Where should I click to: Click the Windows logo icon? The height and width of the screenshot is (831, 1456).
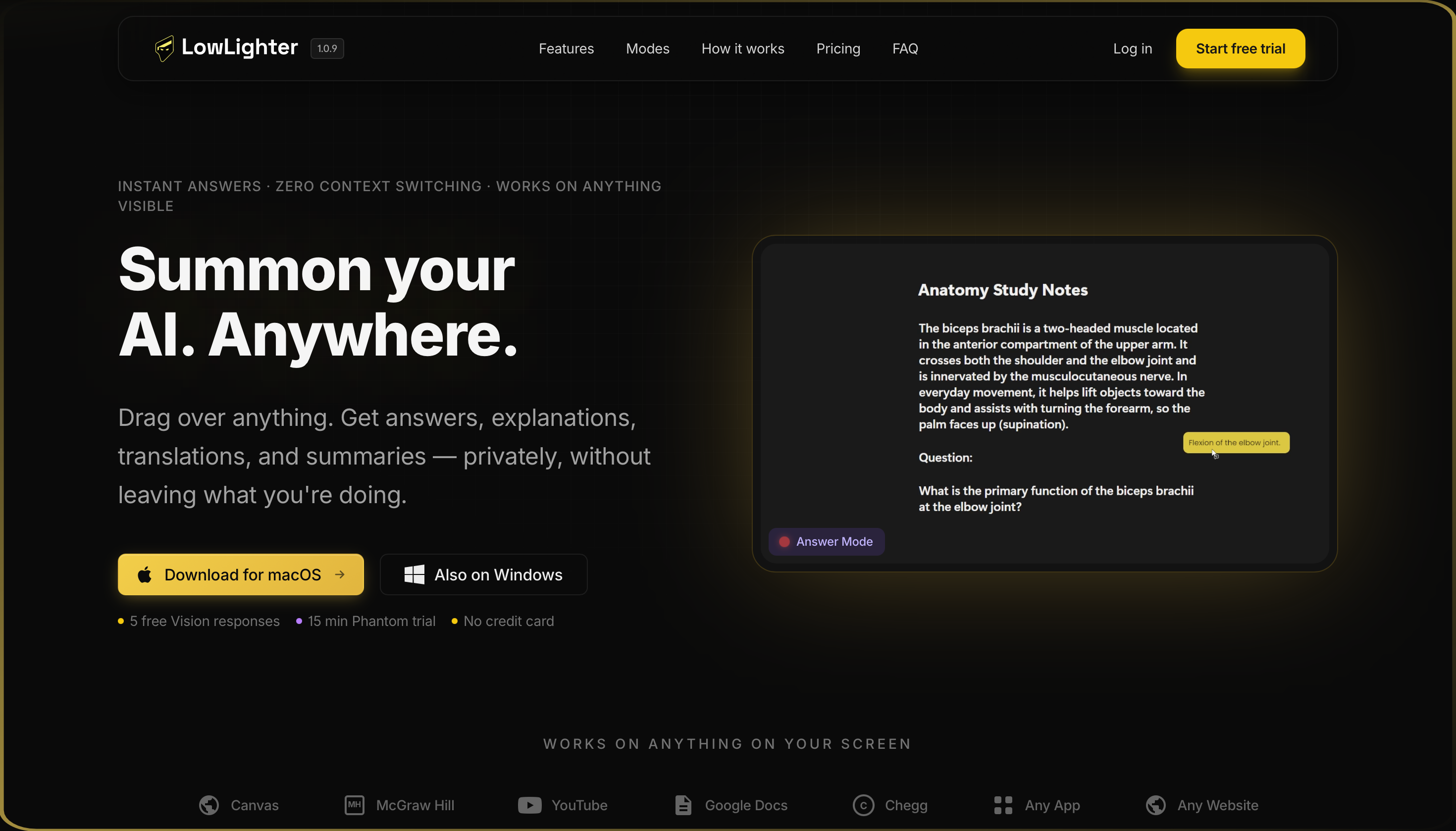tap(415, 574)
